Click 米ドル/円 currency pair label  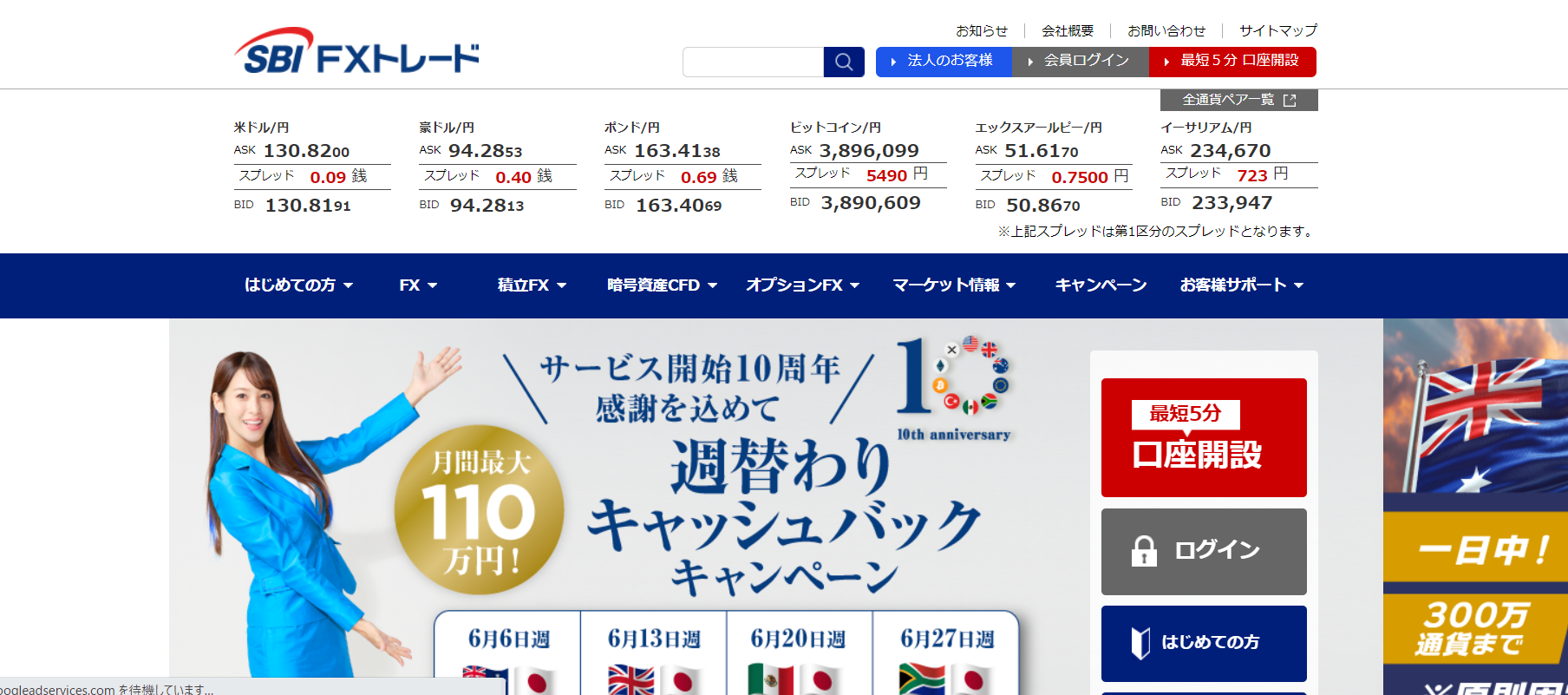(261, 128)
